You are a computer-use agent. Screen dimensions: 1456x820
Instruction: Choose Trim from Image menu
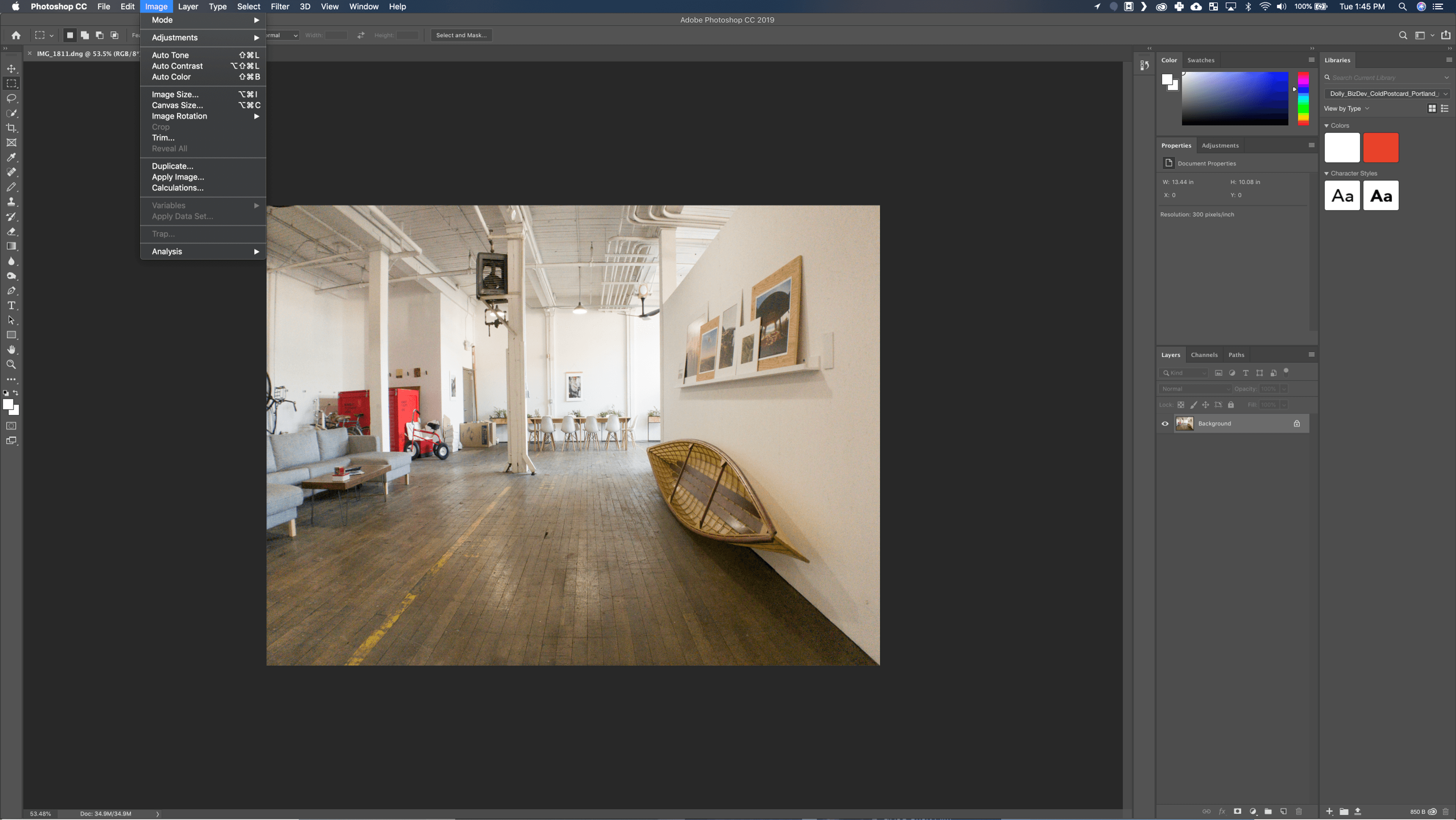pos(203,138)
